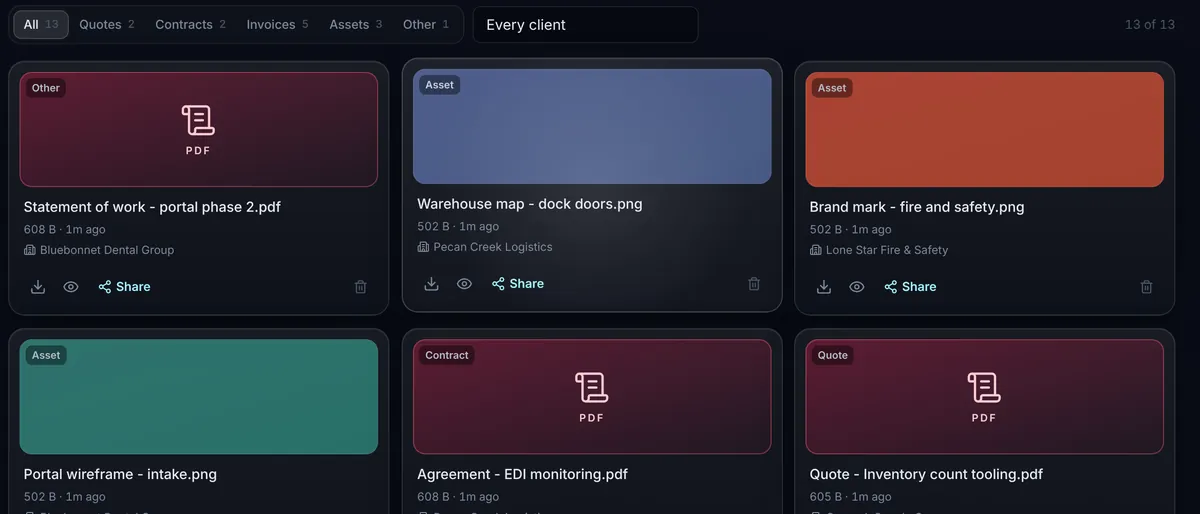
Task: Select the All 13 filter tab
Action: coord(41,24)
